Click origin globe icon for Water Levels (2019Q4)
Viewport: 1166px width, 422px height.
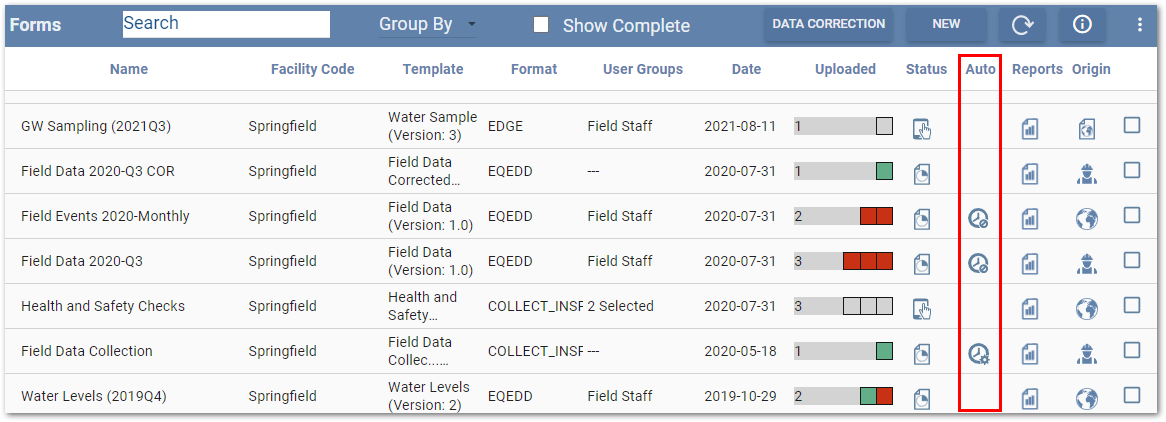coord(1087,398)
